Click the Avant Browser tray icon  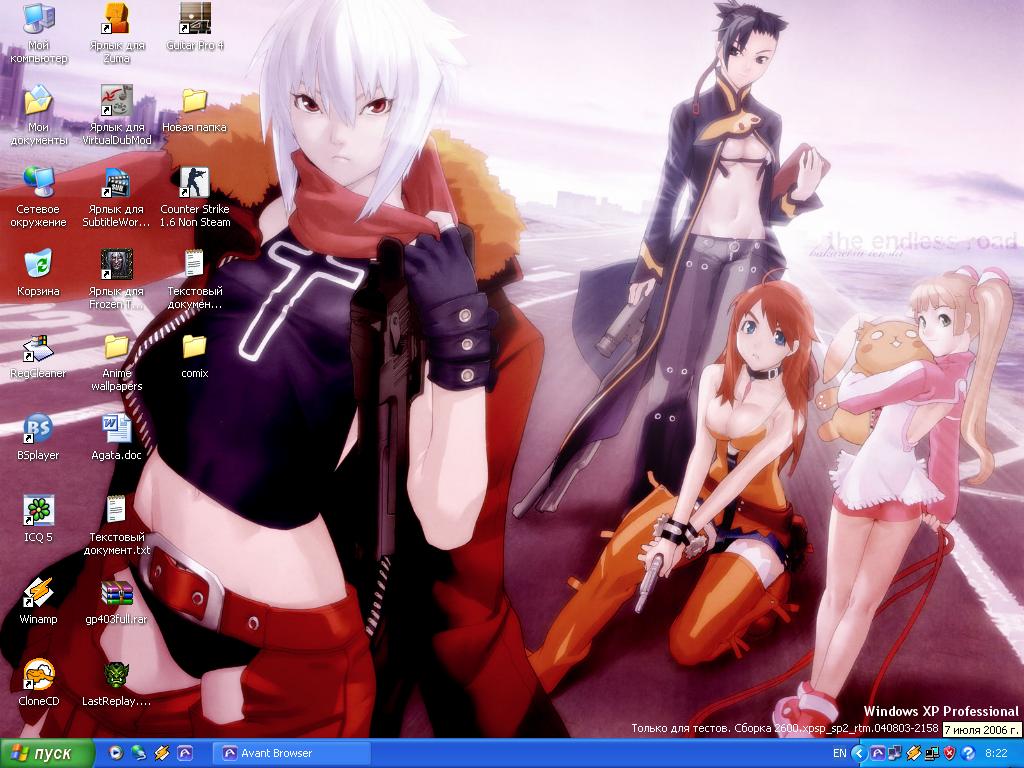(878, 754)
